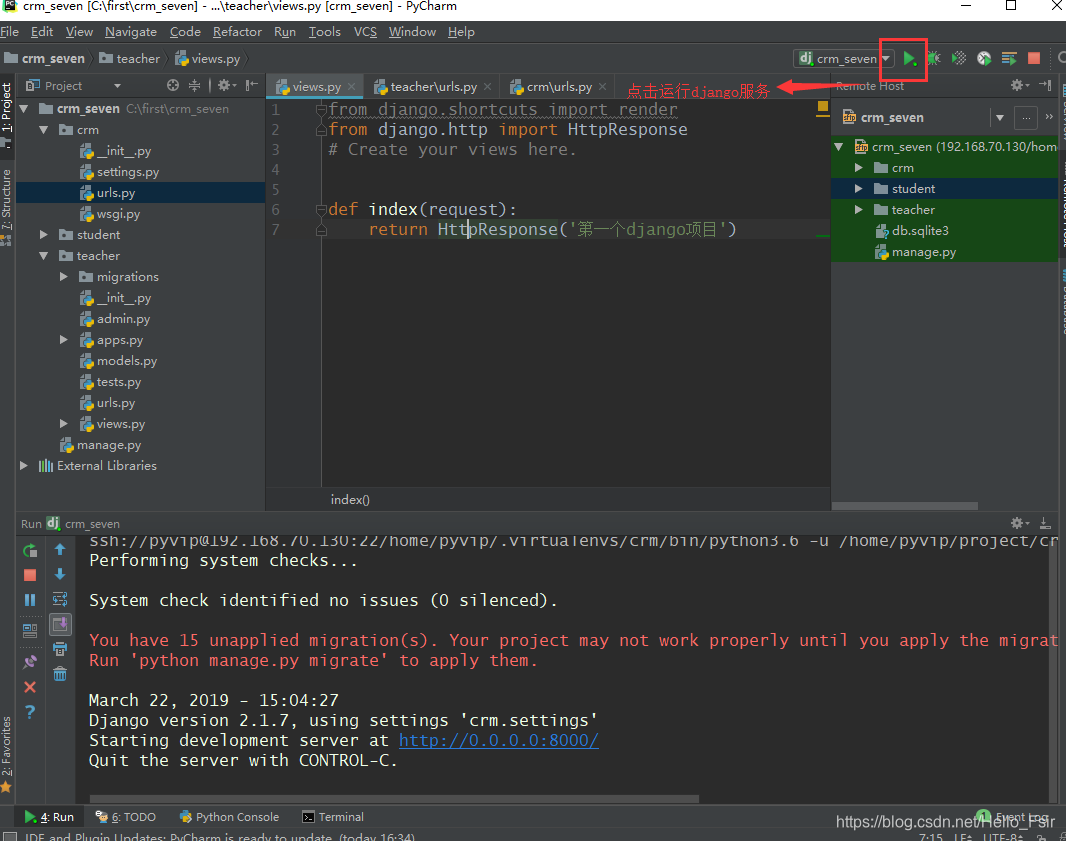Toggle the 4: Run tool window button
The image size is (1066, 841).
tap(49, 817)
